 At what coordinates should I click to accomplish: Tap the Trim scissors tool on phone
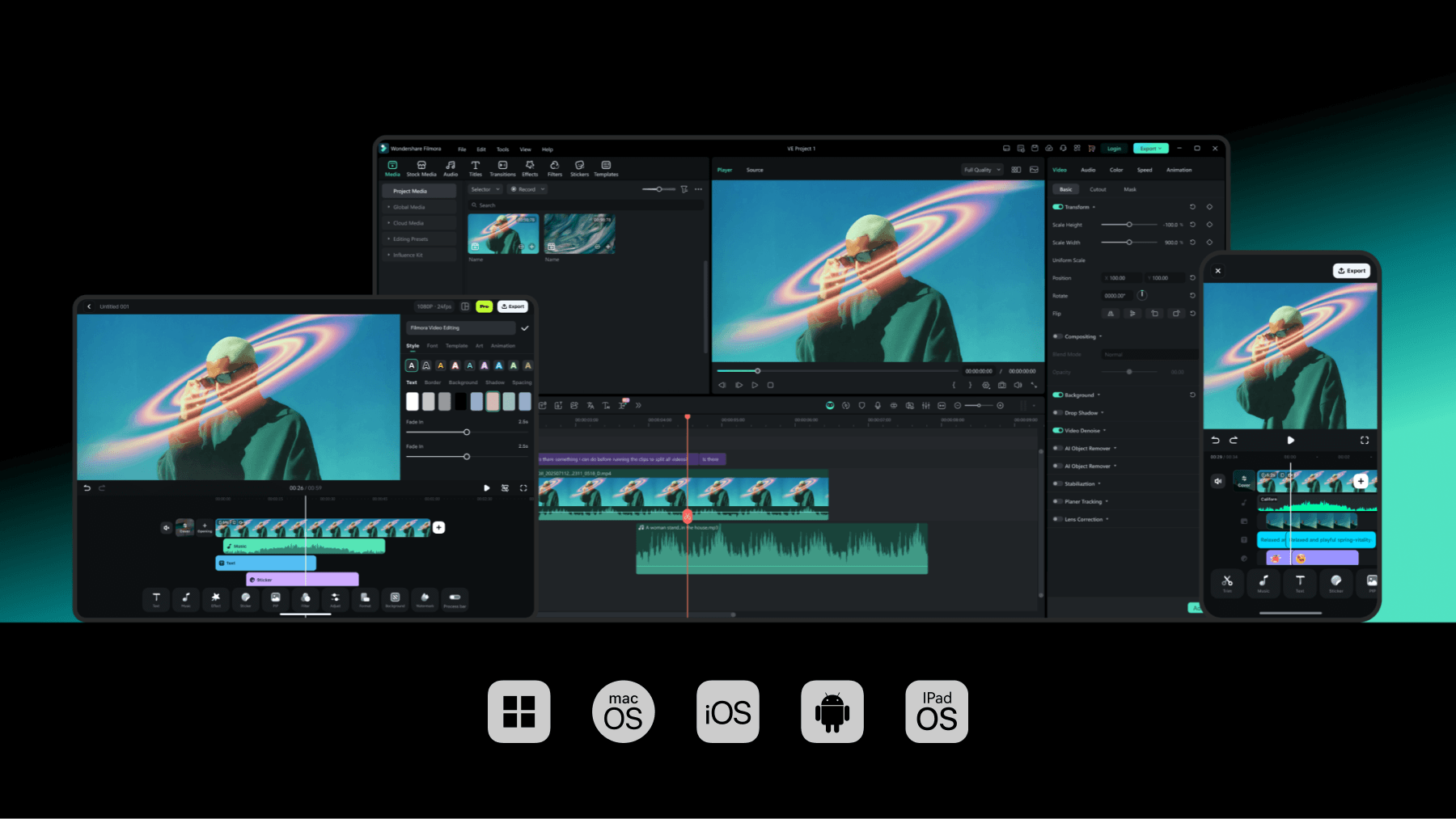point(1227,583)
